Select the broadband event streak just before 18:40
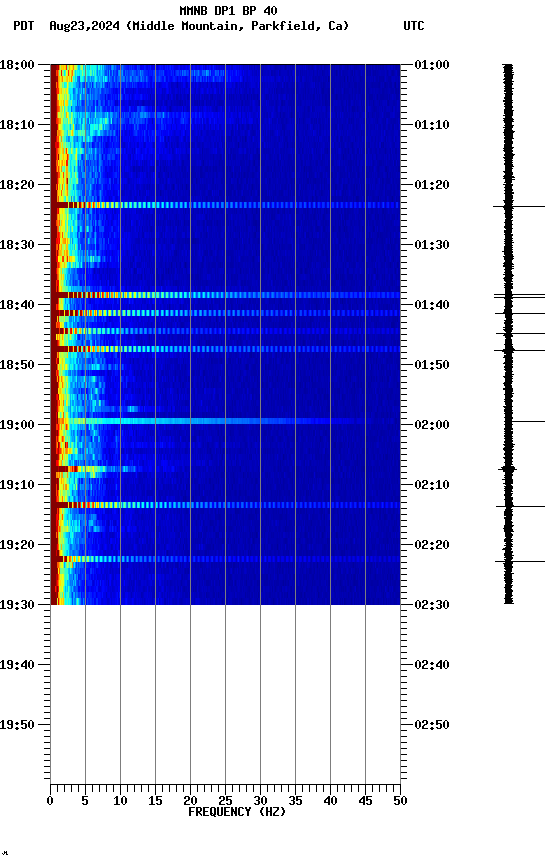 click(x=225, y=295)
